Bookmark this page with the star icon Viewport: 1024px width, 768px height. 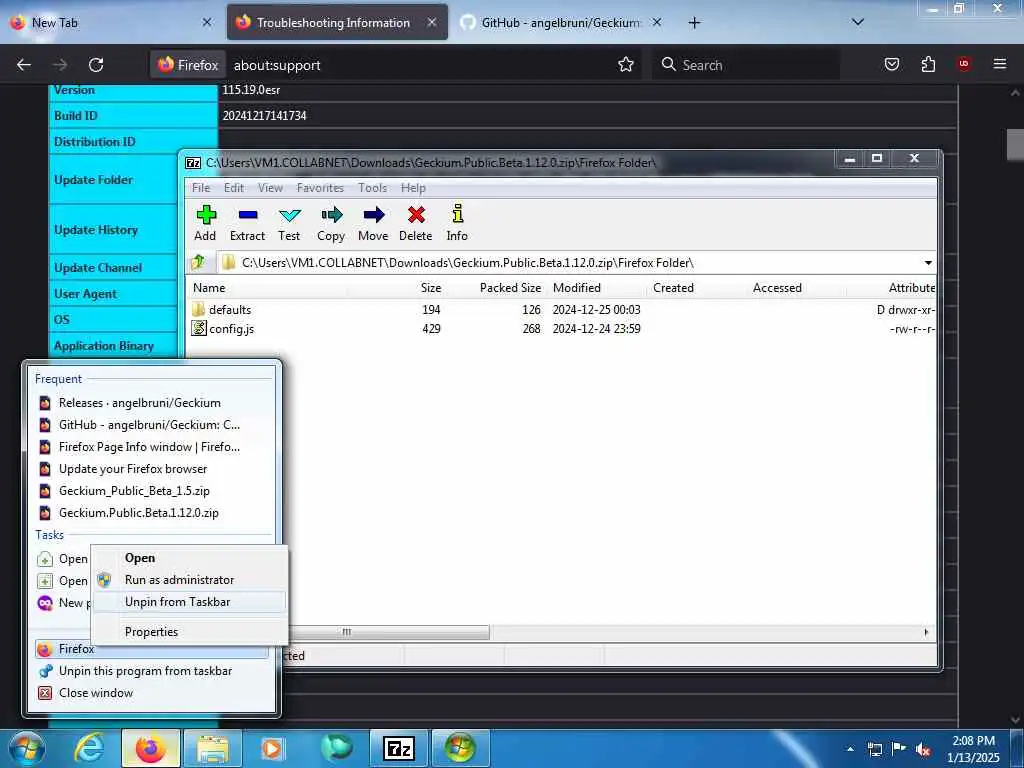coord(626,65)
